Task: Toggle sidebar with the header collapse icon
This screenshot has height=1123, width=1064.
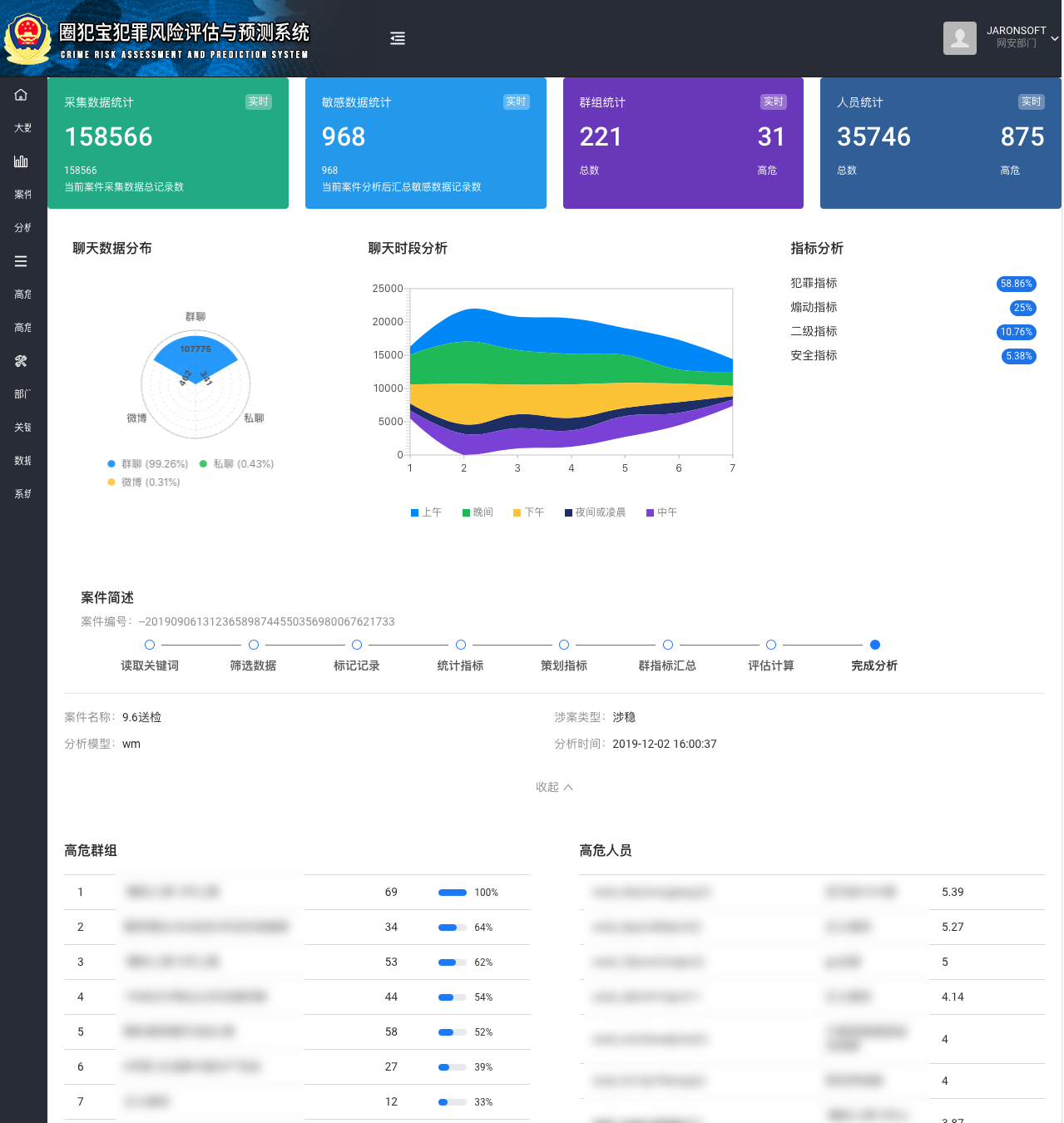Action: click(x=398, y=38)
